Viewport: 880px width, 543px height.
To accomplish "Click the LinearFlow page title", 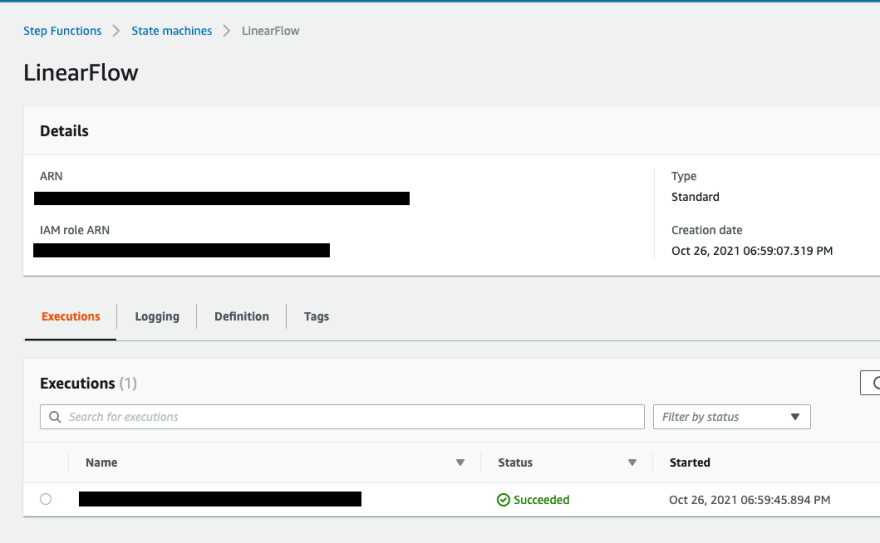I will coord(81,73).
